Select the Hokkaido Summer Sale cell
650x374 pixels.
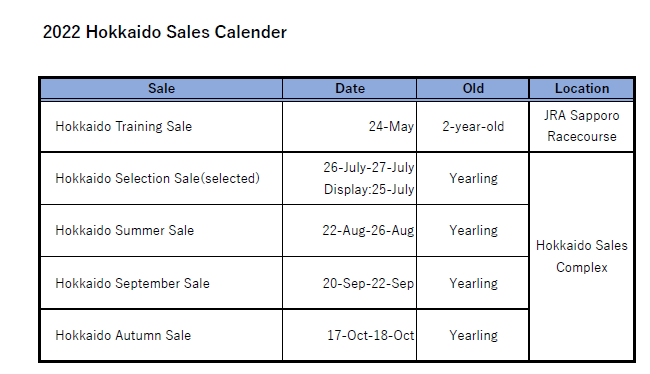click(x=162, y=231)
